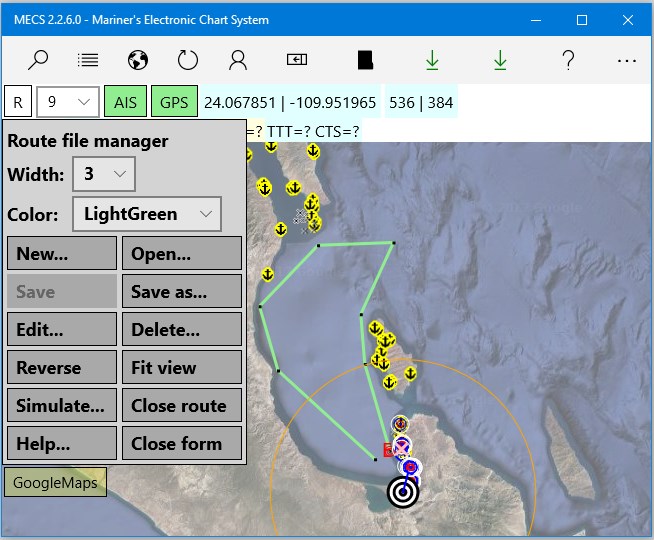Open the search magnifier tool
This screenshot has height=540, width=654.
[38, 60]
